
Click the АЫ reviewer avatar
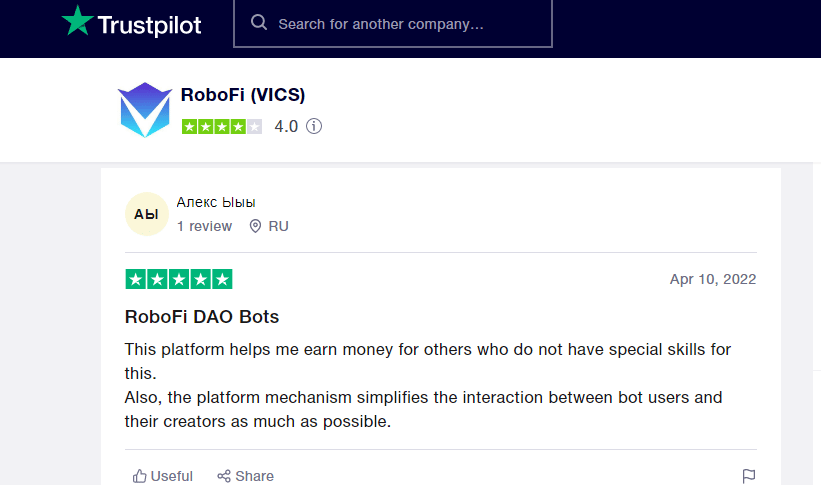(x=146, y=214)
